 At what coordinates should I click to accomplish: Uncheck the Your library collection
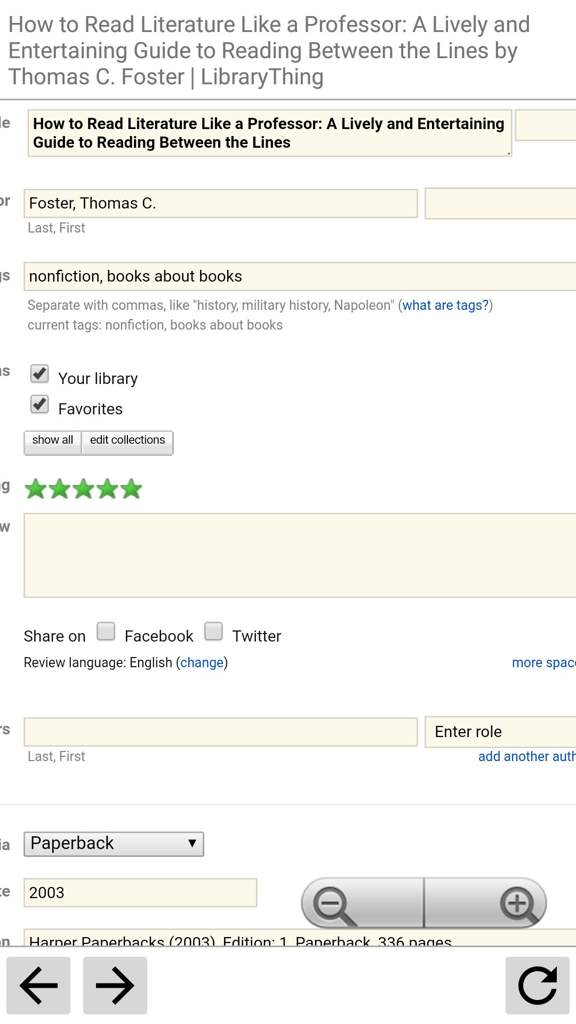pos(39,374)
